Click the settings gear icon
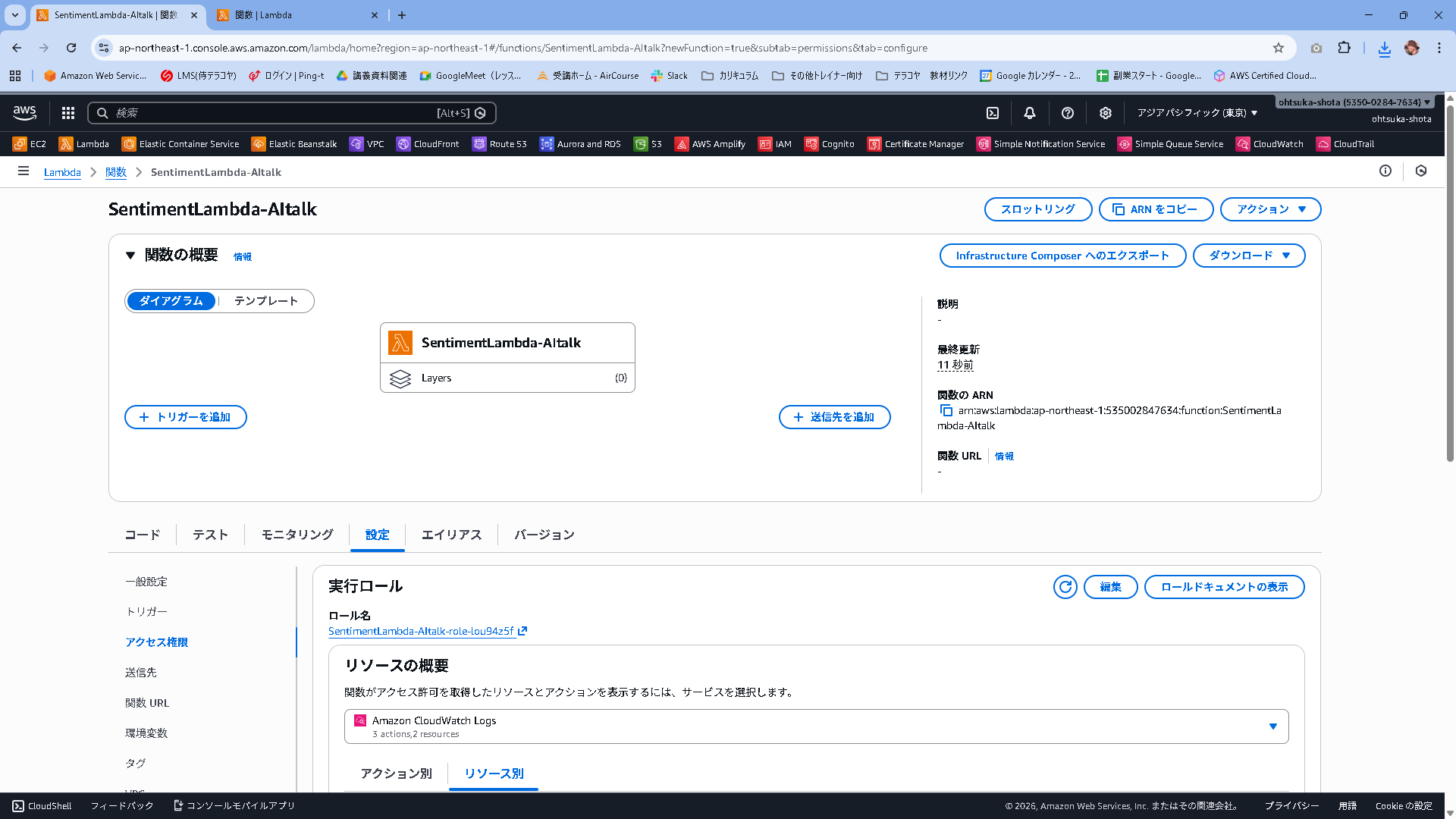The width and height of the screenshot is (1456, 819). pyautogui.click(x=1106, y=113)
